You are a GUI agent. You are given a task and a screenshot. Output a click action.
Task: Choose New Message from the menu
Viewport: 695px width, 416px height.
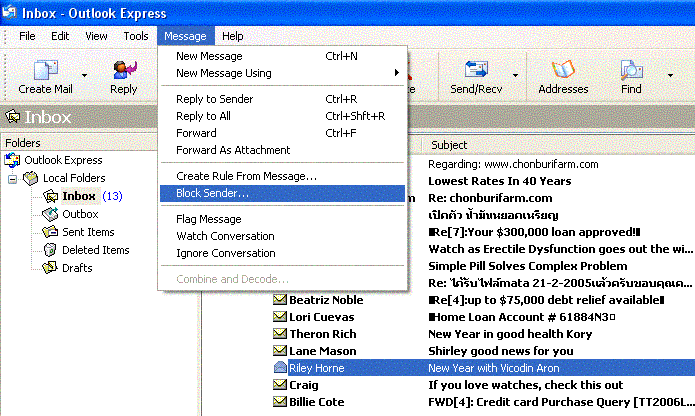(282, 56)
